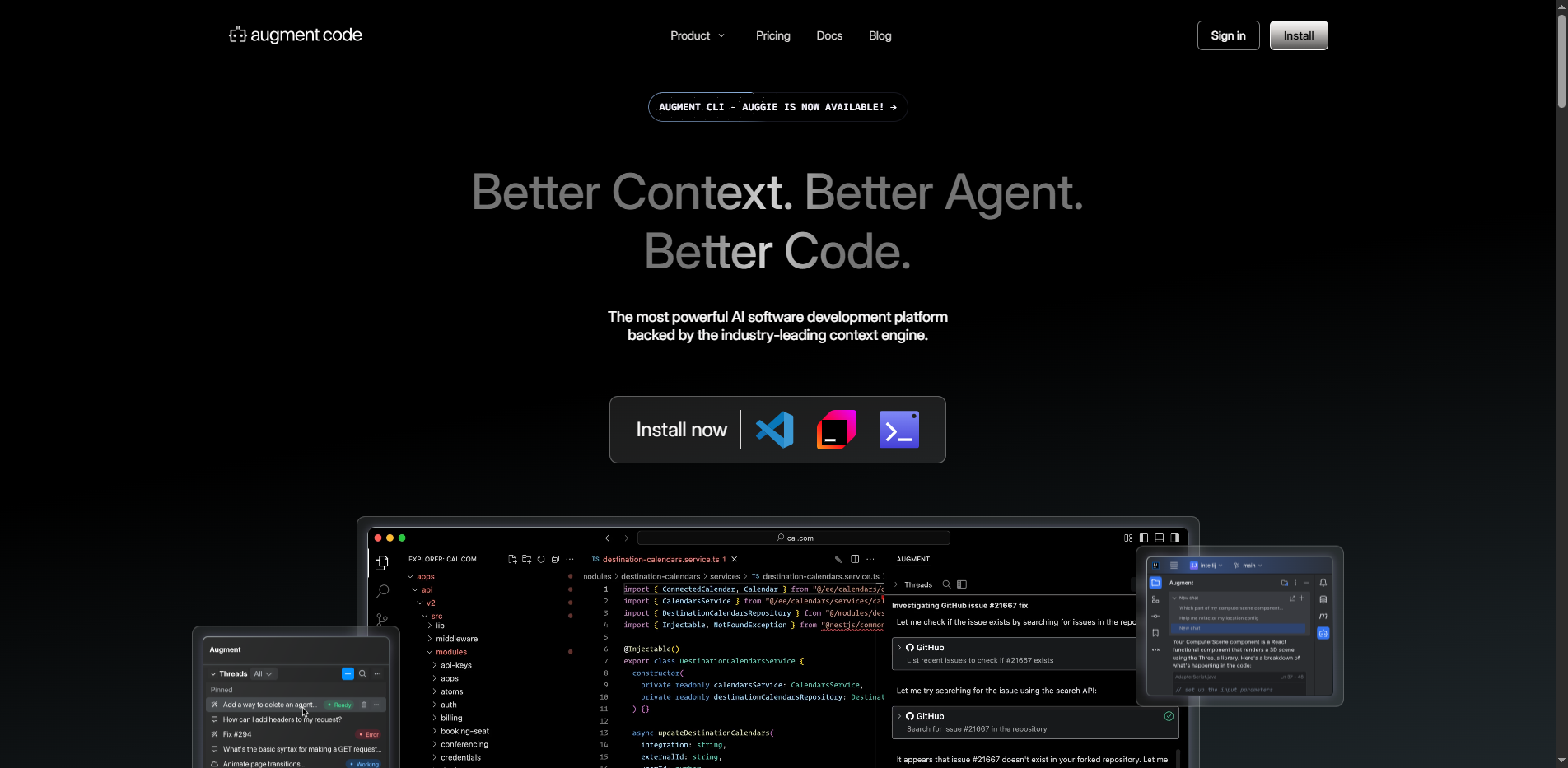Click the Error status badge
The height and width of the screenshot is (768, 1568).
pos(369,734)
